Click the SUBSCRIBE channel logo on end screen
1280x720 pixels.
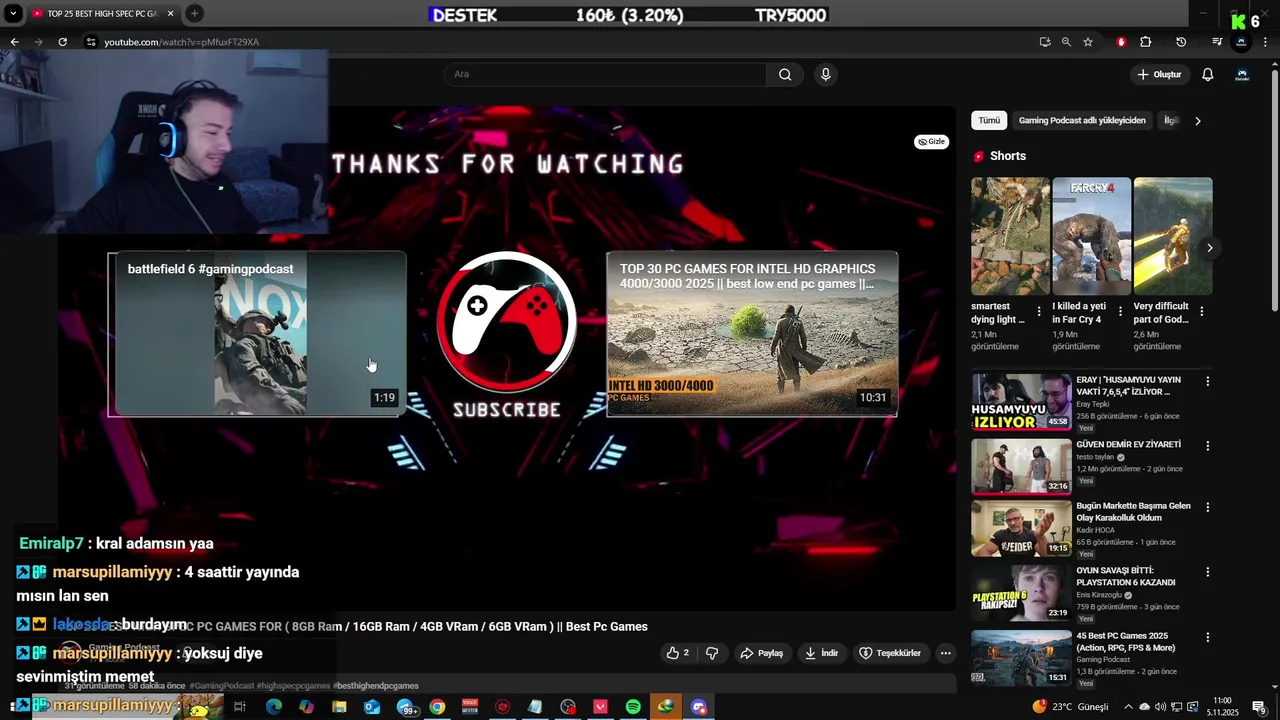[x=507, y=322]
